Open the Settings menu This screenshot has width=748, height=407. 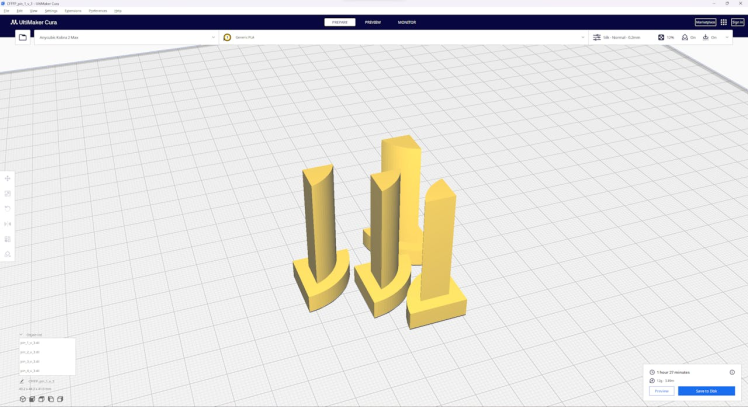click(51, 10)
